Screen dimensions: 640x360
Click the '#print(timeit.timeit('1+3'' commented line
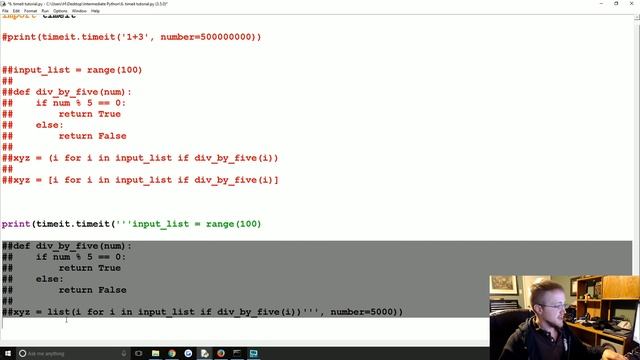131,37
